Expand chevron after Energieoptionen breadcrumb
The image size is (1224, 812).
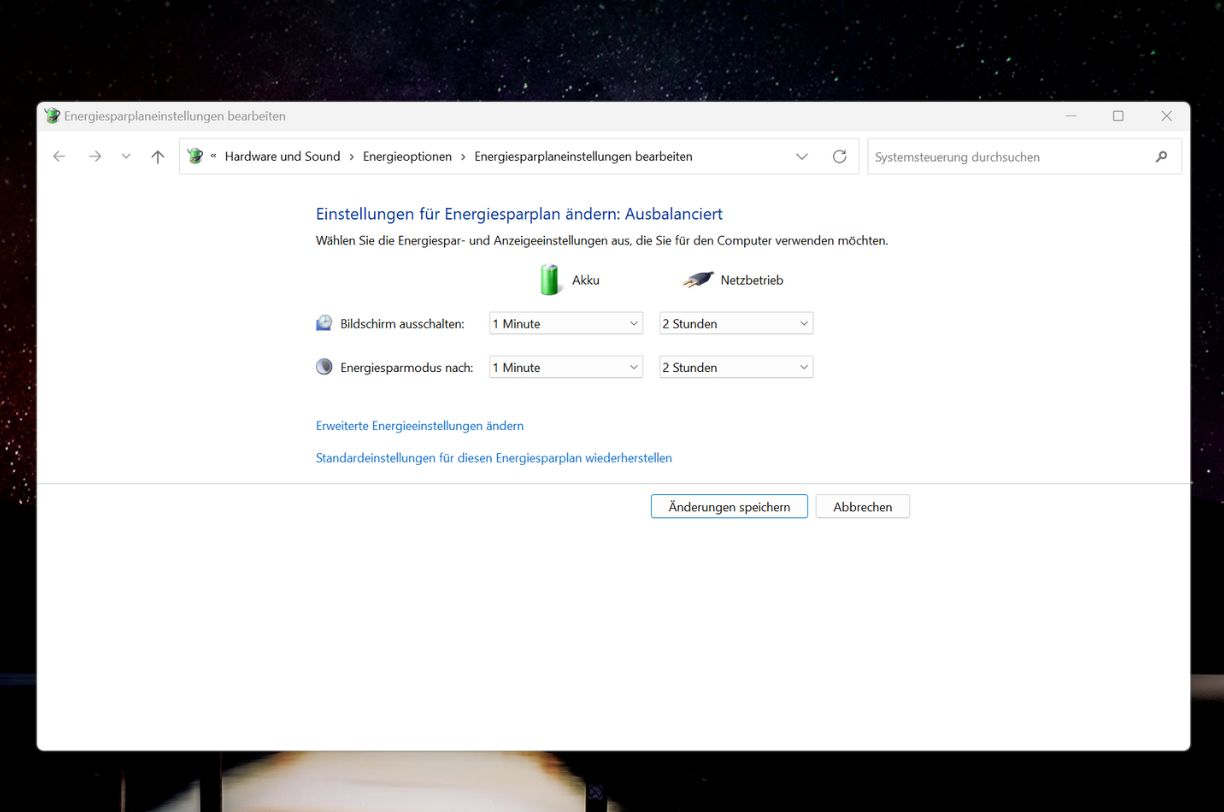click(464, 157)
